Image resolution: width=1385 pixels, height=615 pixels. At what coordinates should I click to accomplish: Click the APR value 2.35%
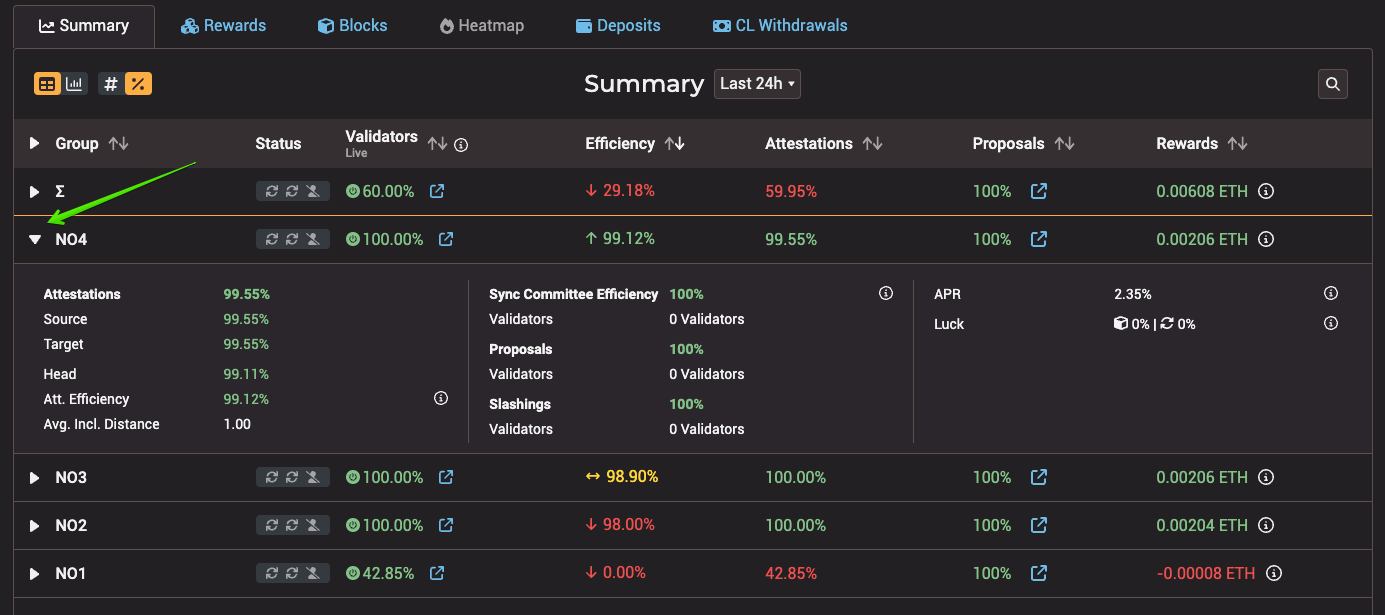[x=1133, y=294]
